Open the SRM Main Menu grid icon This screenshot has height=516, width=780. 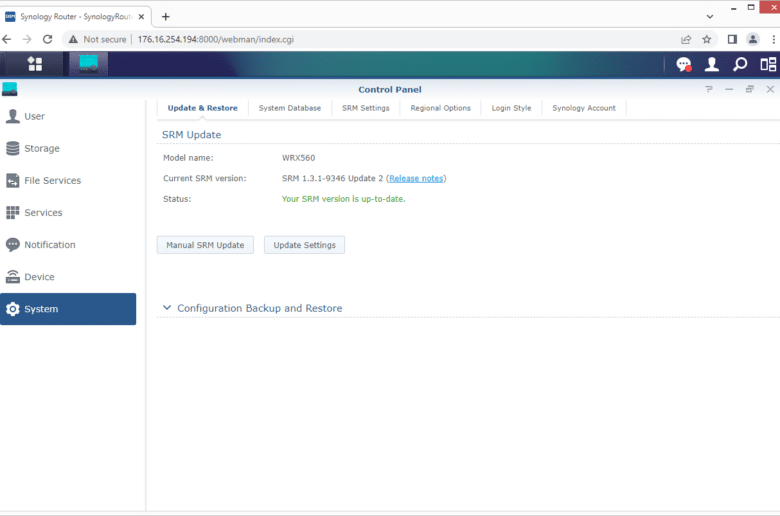pos(35,64)
